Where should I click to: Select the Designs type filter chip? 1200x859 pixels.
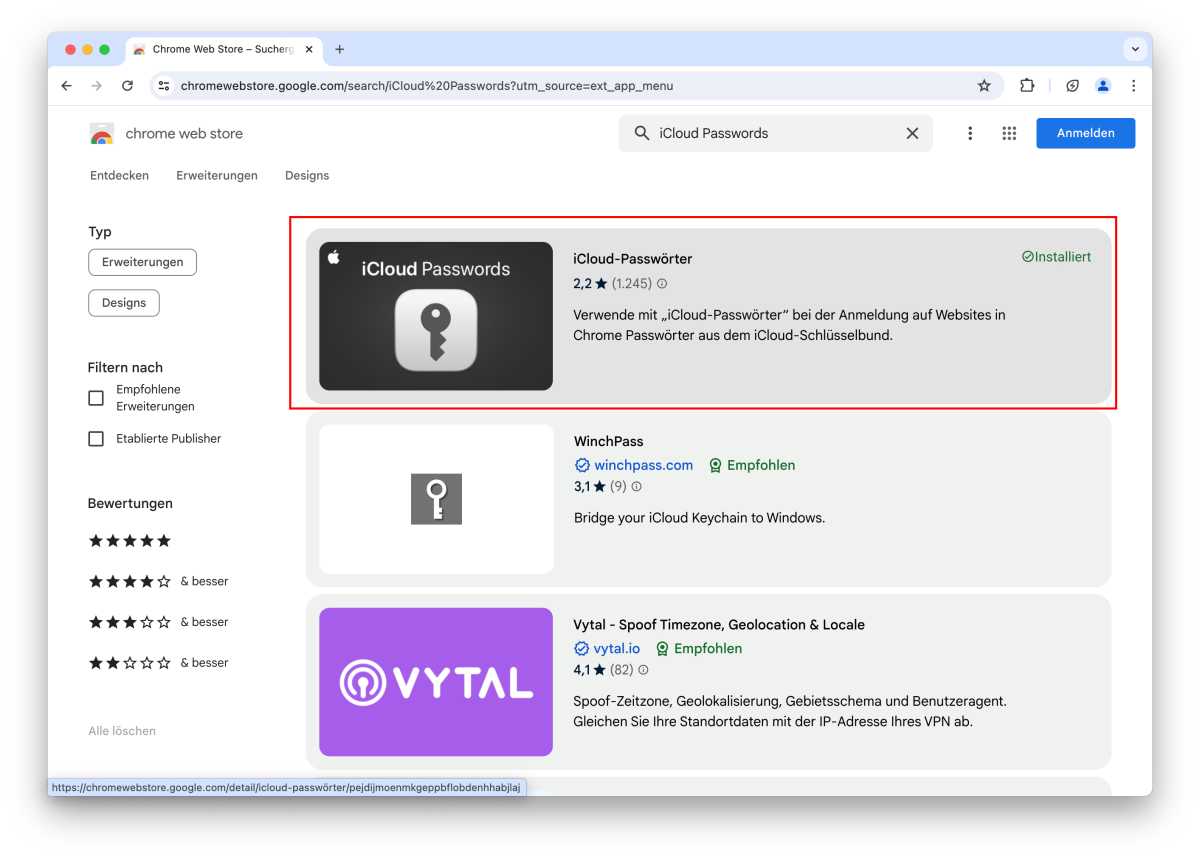click(x=124, y=303)
